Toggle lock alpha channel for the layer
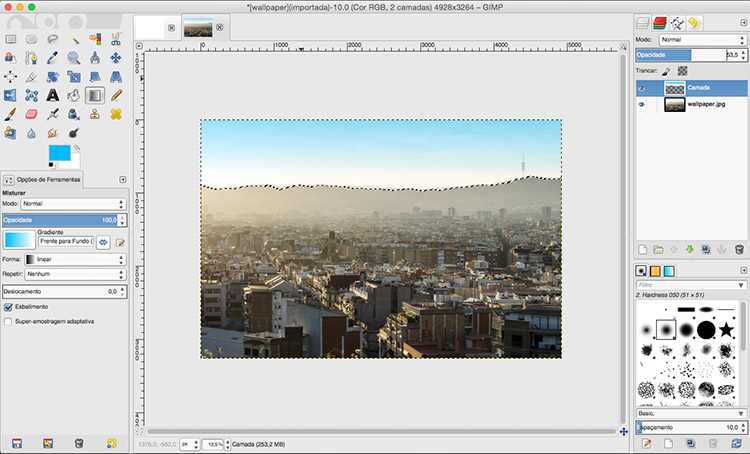Image resolution: width=750 pixels, height=454 pixels. [683, 71]
